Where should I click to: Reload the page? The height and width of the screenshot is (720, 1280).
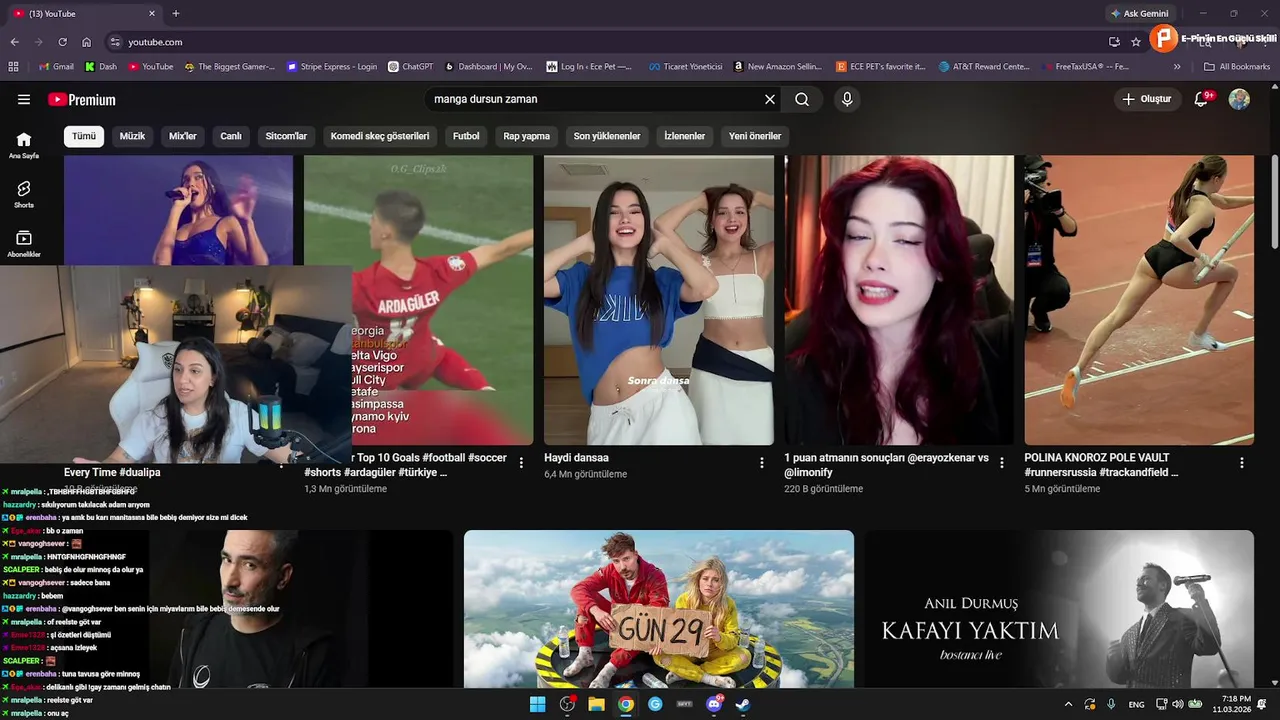(62, 42)
